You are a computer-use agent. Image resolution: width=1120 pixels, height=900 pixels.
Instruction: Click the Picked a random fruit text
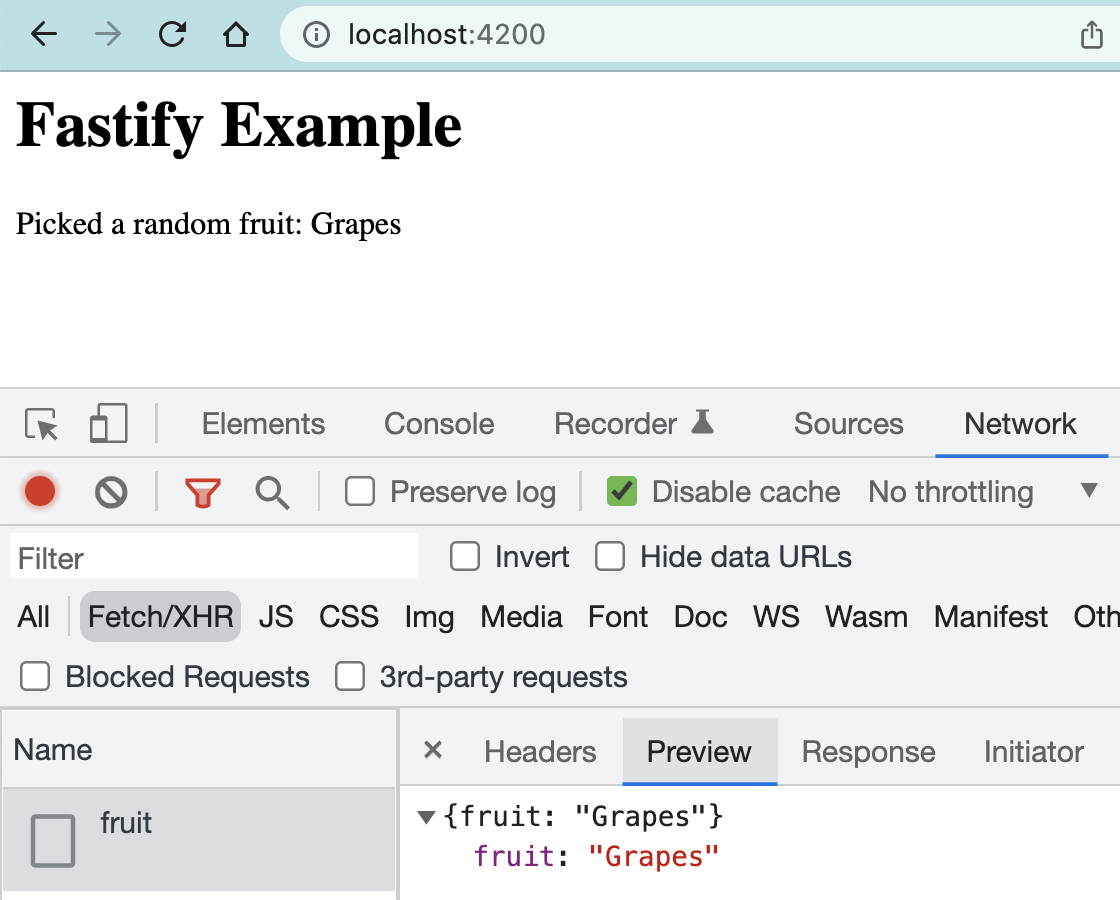click(208, 224)
